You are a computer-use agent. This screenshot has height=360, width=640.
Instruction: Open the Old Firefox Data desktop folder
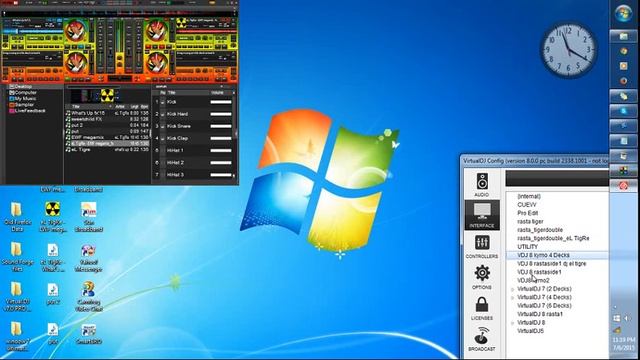(17, 216)
